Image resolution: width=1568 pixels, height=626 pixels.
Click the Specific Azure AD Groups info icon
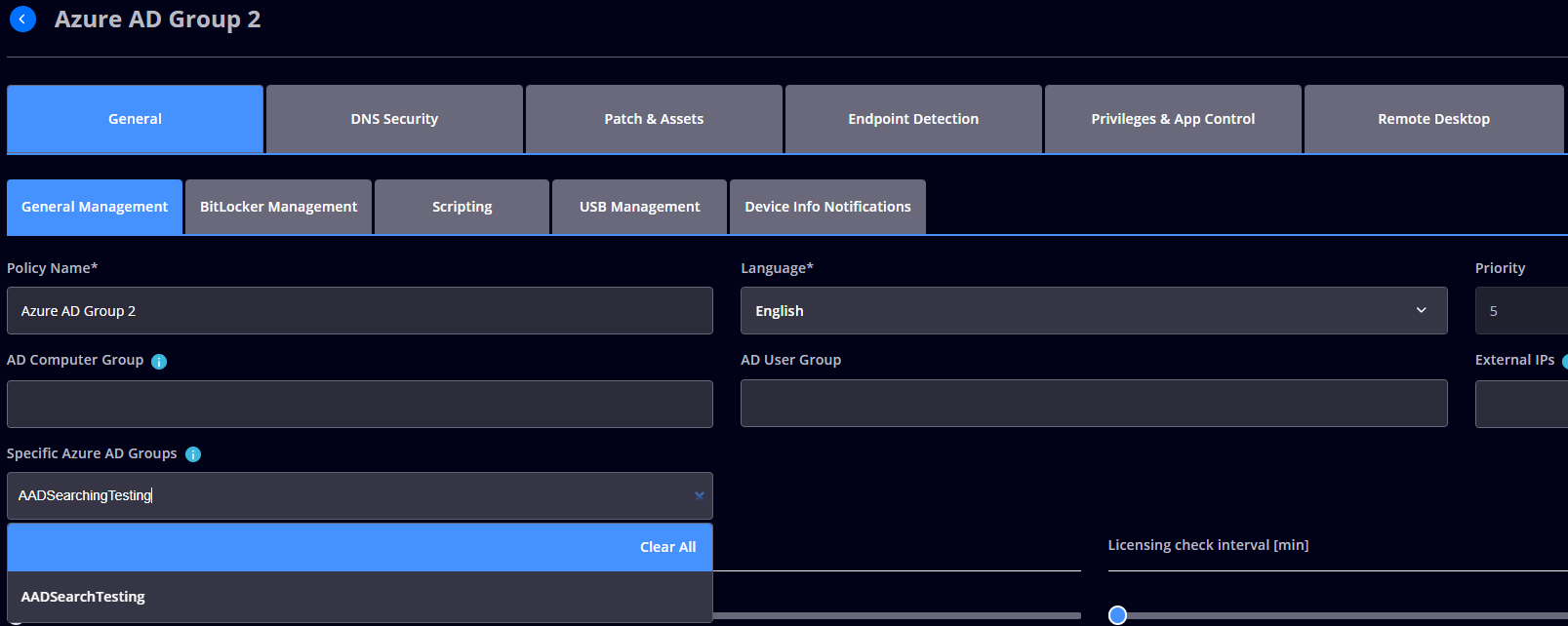193,454
